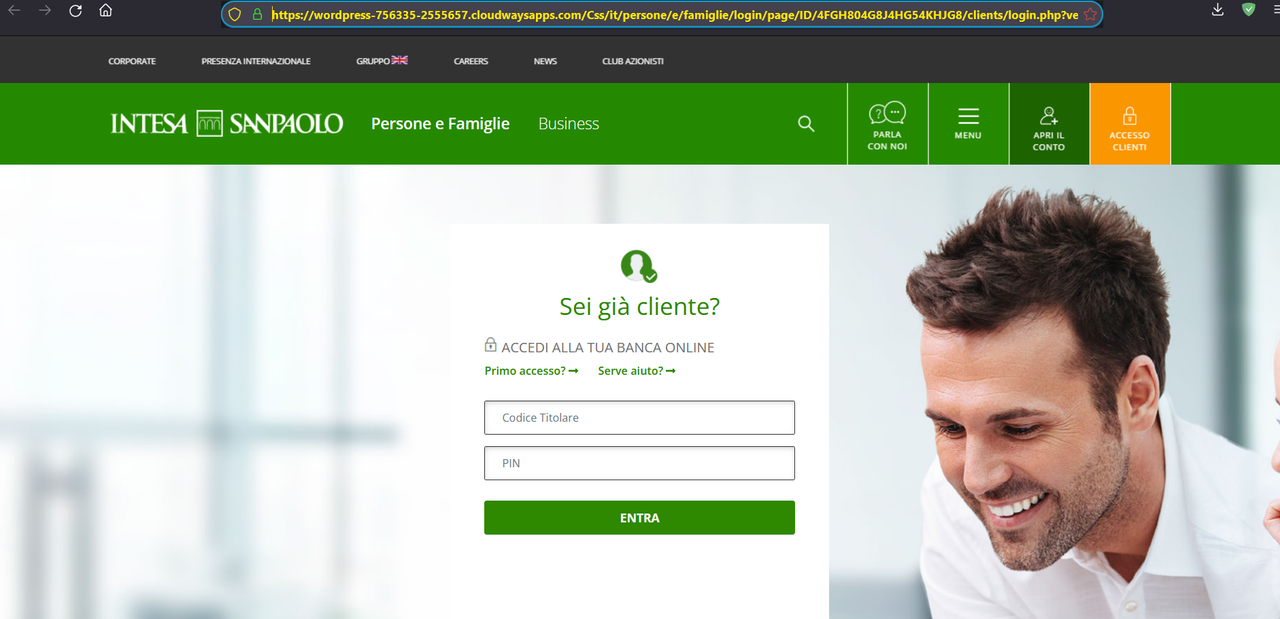Image resolution: width=1280 pixels, height=619 pixels.
Task: Open Corporate top navigation link
Action: 132,61
